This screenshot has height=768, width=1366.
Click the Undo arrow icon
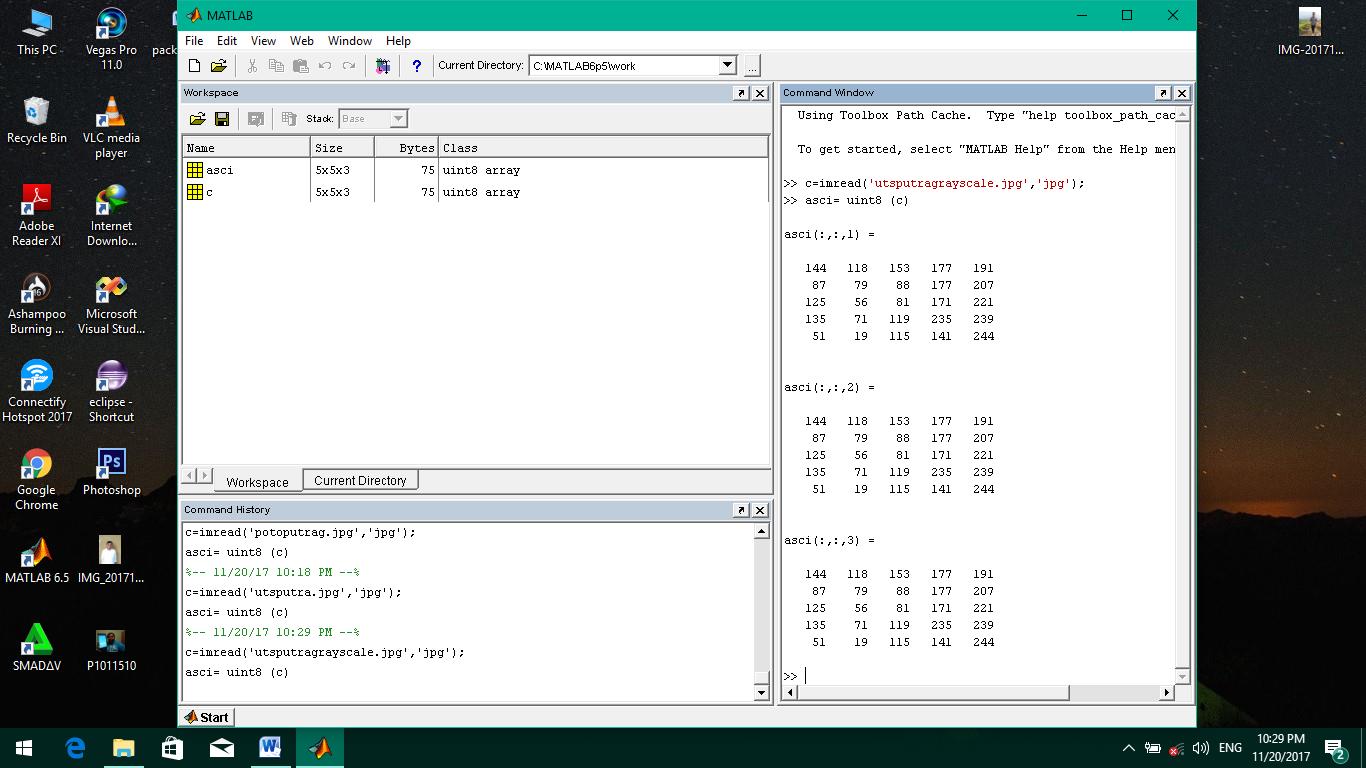[x=324, y=65]
